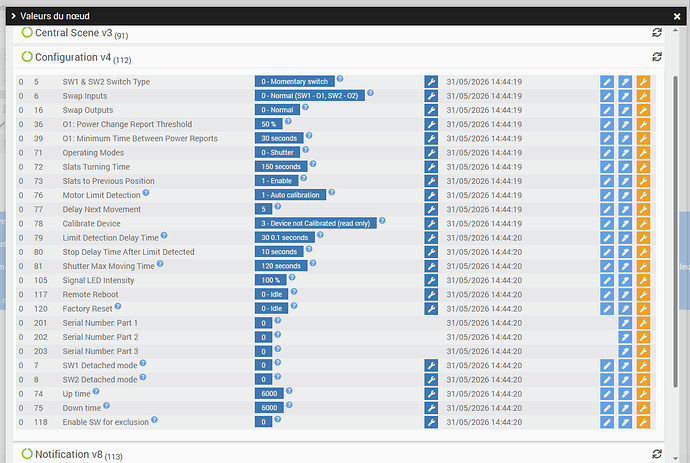Image resolution: width=690 pixels, height=463 pixels.
Task: Click the dialog's vertical scrollbar thumb
Action: pos(675,232)
